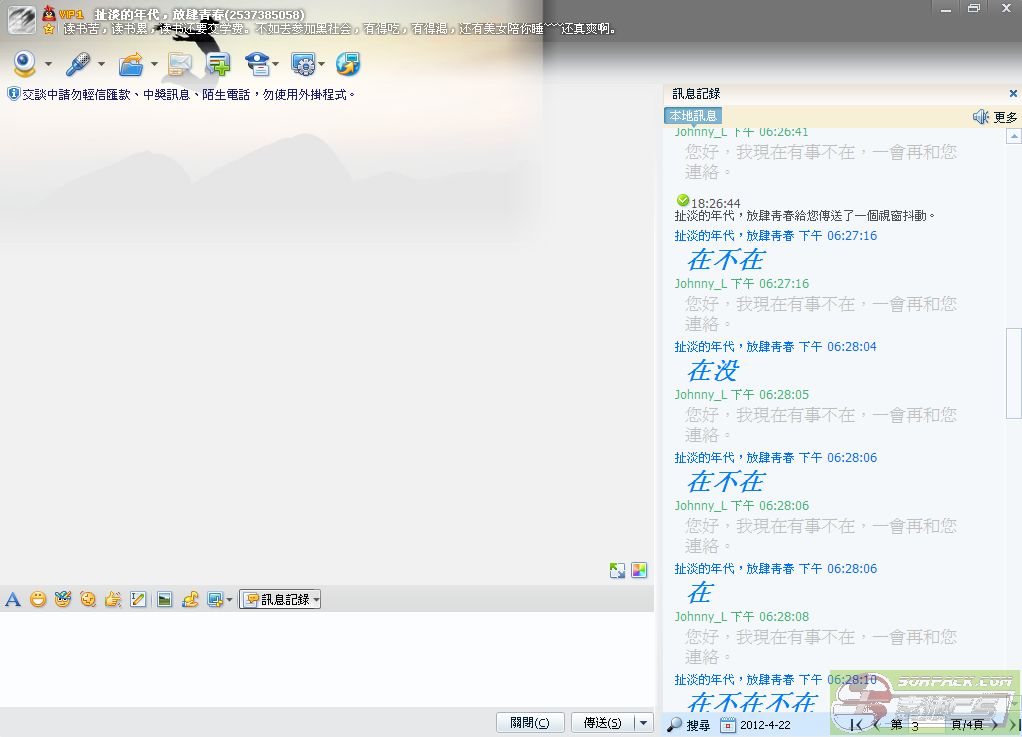Start a voice call with the microphone icon
Viewport: 1022px width, 737px height.
78,65
